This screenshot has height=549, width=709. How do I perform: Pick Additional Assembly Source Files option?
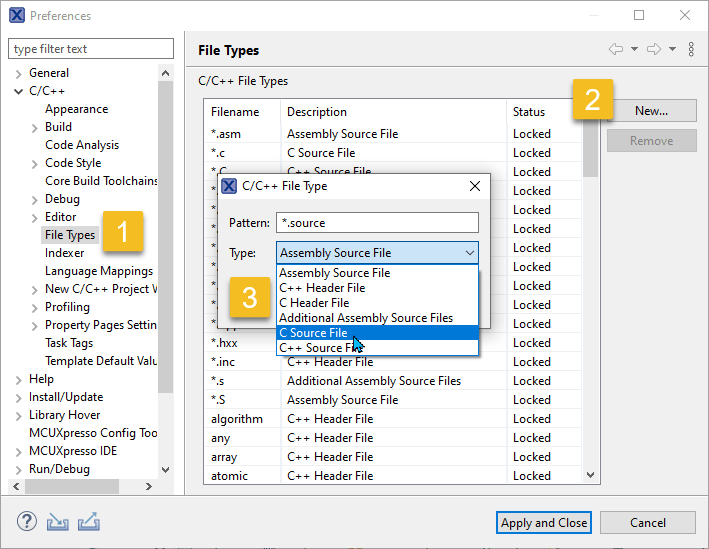click(378, 318)
